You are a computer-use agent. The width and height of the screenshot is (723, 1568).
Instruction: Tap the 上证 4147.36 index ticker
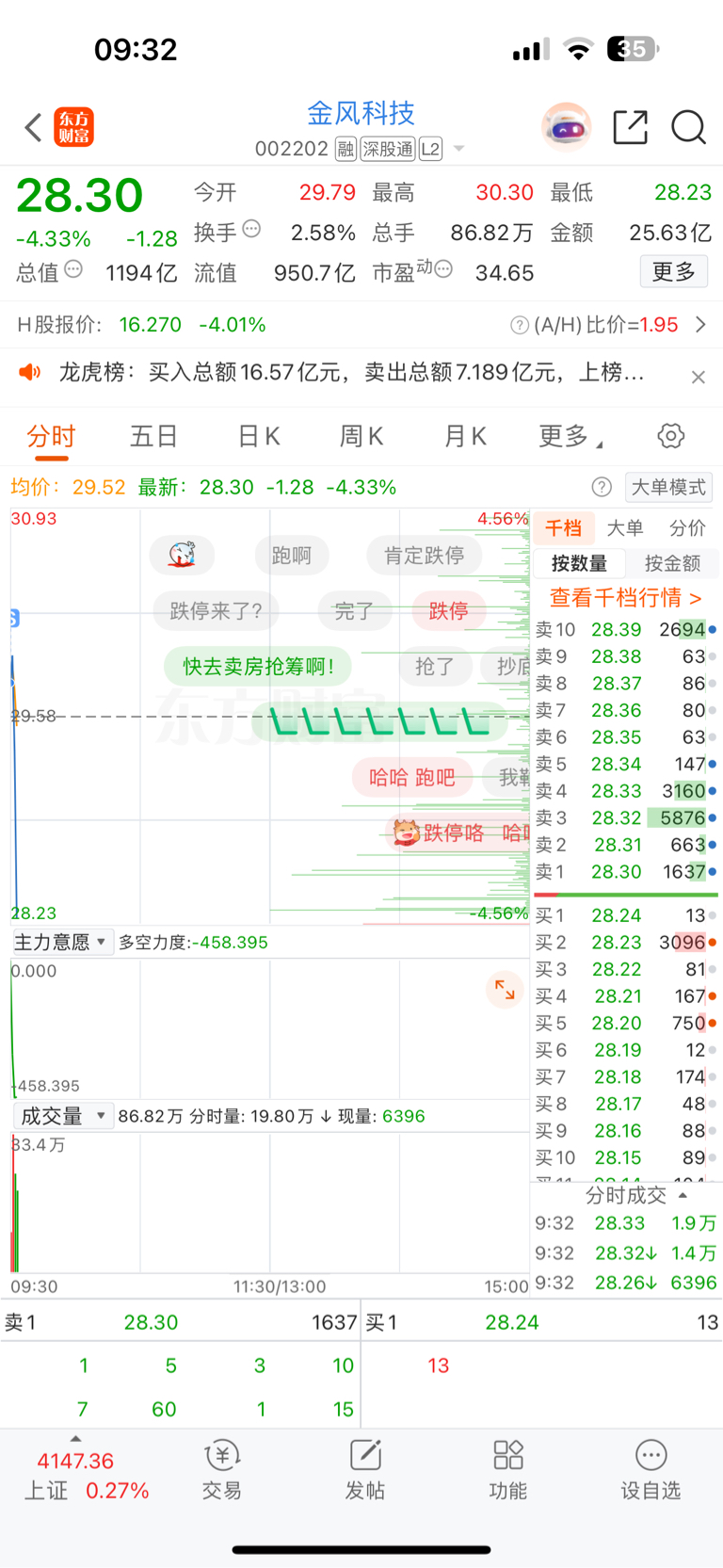[87, 1476]
